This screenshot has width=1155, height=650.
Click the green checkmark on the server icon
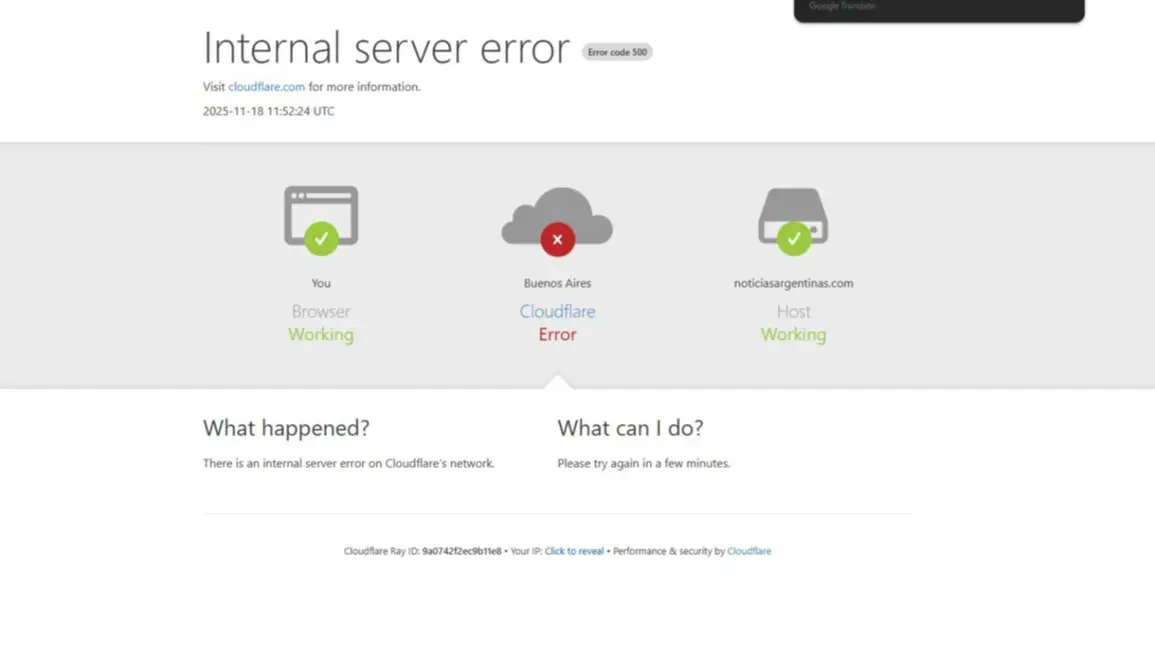click(793, 239)
